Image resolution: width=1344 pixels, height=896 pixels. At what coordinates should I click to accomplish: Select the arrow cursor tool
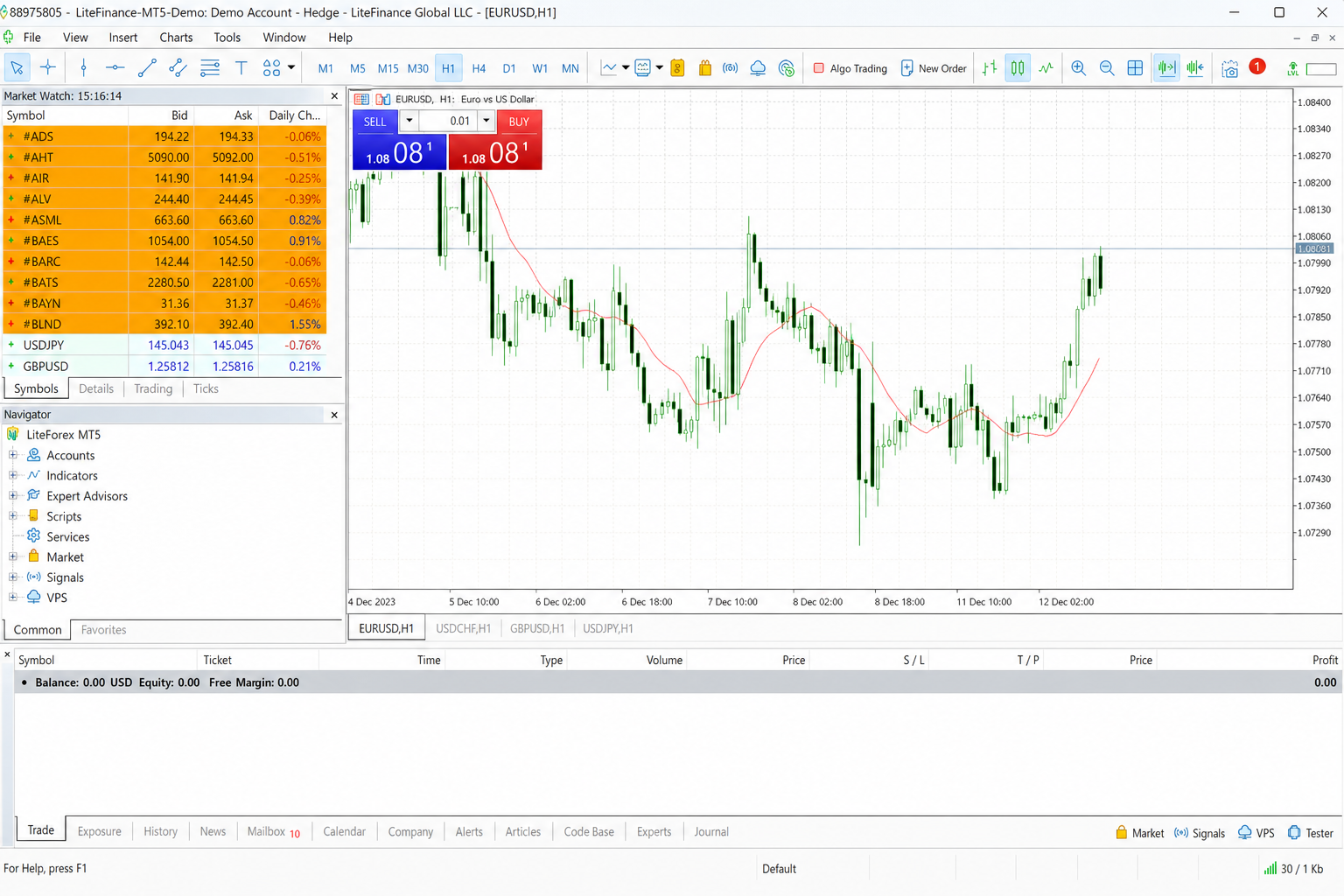17,67
